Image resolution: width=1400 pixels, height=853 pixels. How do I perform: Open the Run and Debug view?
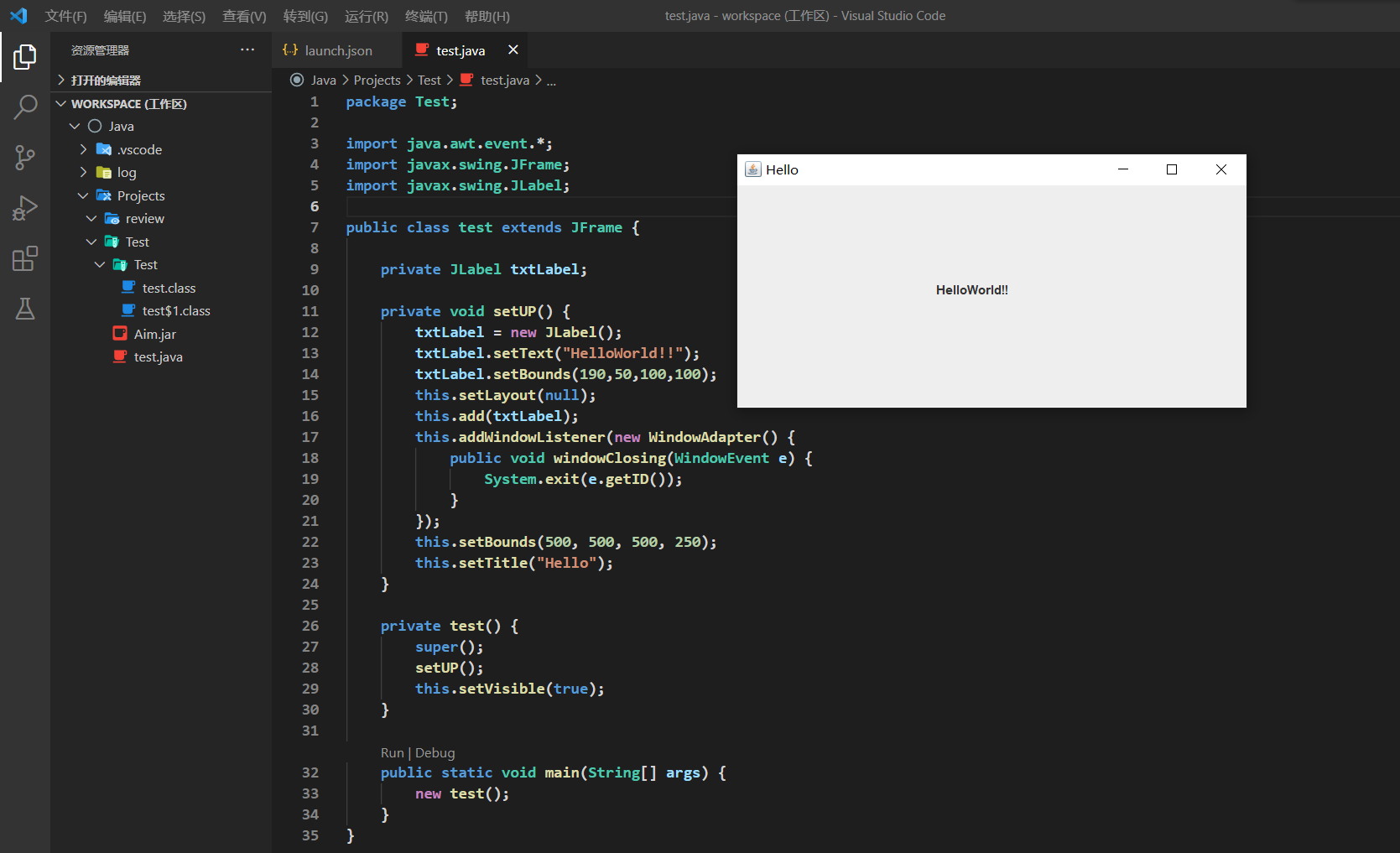point(25,208)
